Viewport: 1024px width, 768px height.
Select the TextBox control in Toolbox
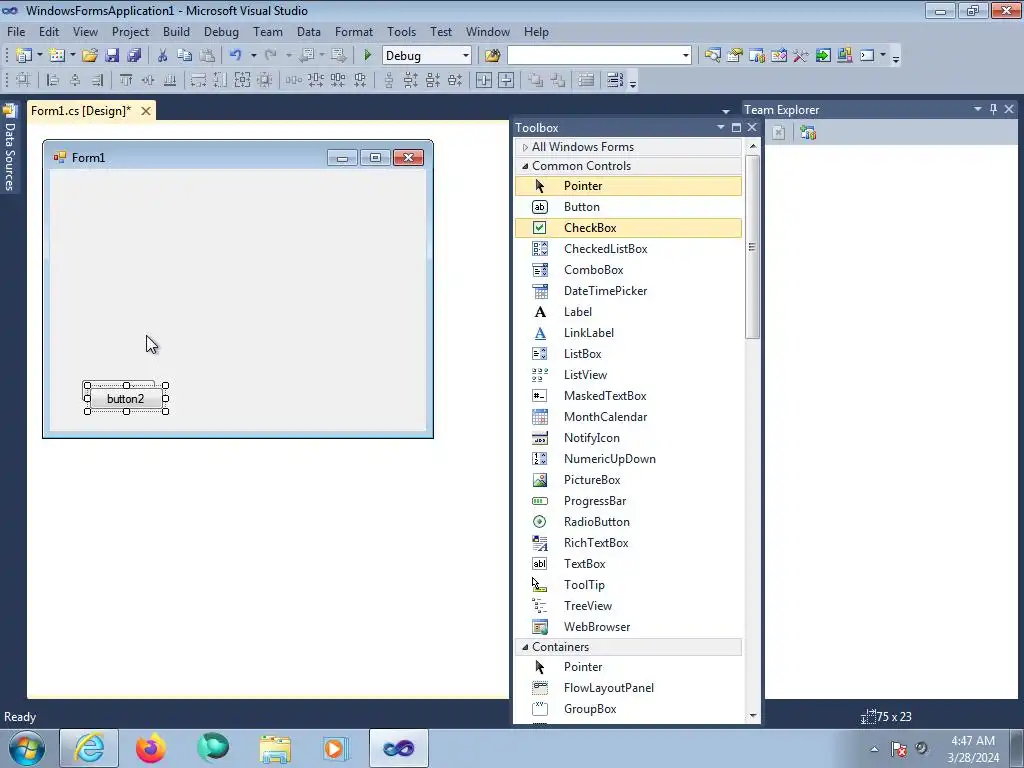click(x=628, y=564)
